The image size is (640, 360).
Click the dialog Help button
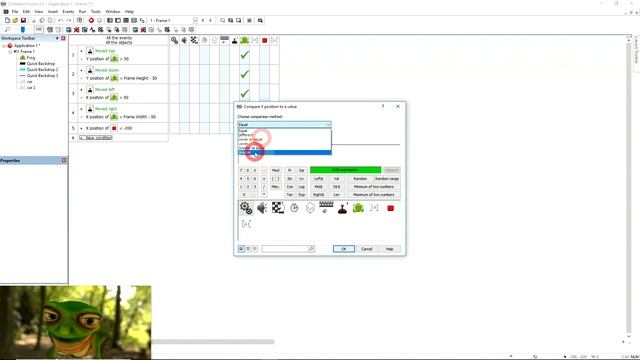(389, 249)
